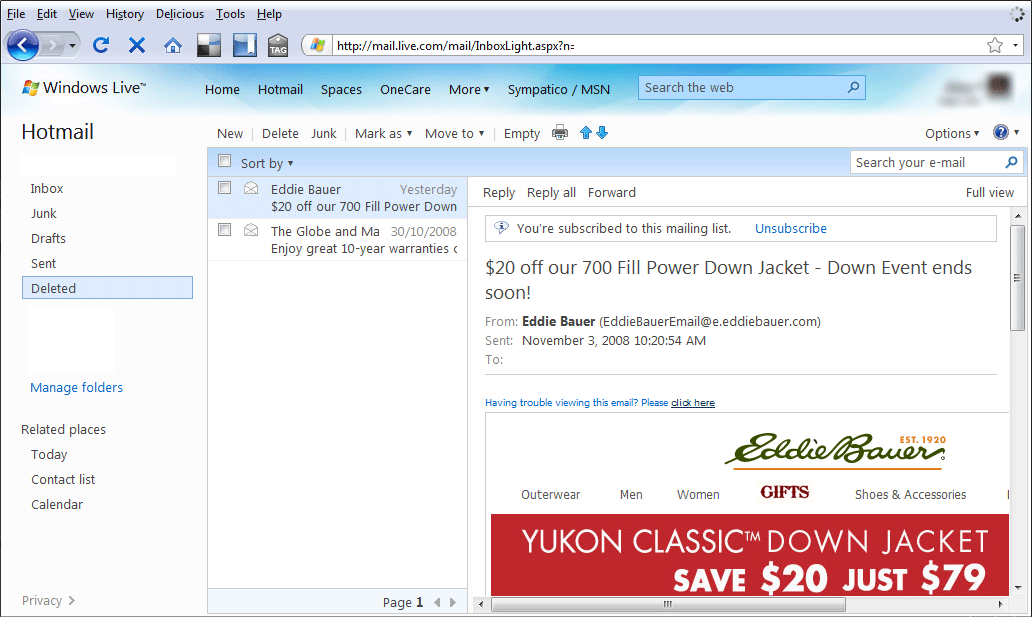Check The Globe and Mail message checkbox
The width and height of the screenshot is (1032, 617).
224,229
